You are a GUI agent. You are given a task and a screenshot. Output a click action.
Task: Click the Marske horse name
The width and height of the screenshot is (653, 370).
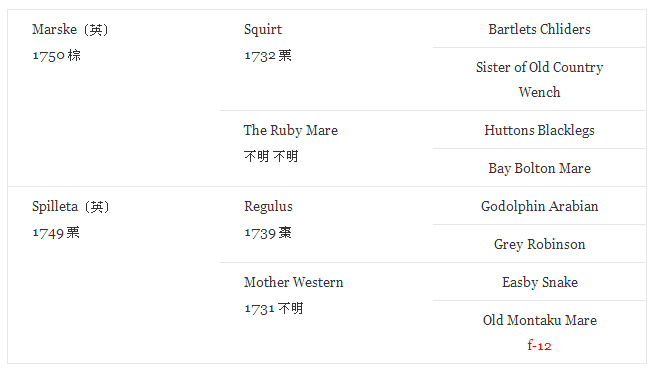[x=55, y=30]
